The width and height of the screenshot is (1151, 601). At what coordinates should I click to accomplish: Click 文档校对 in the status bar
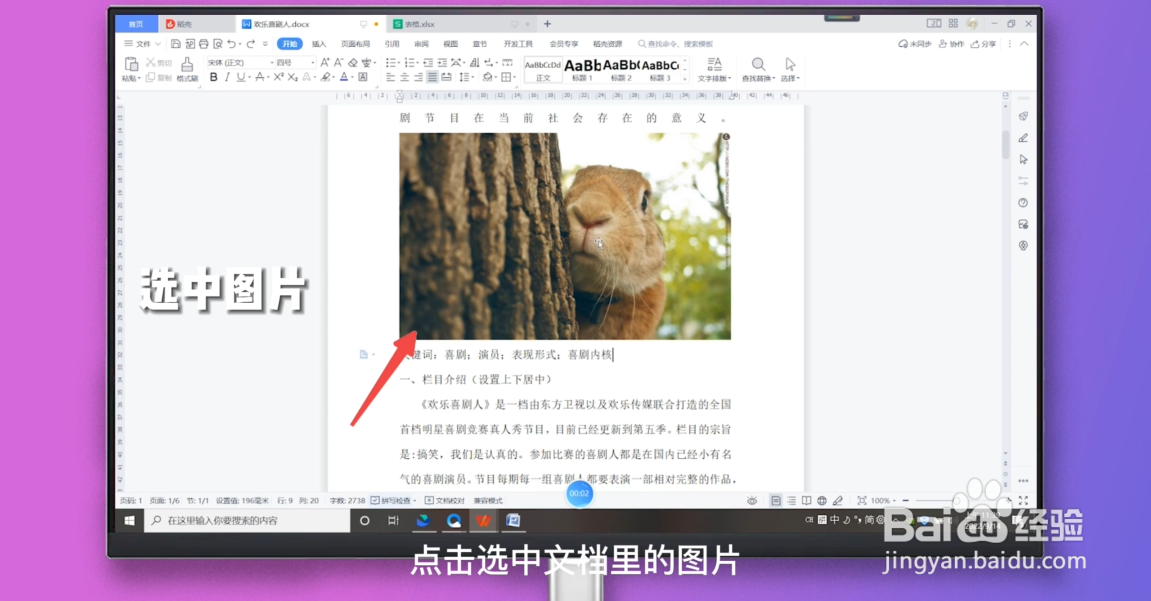(445, 500)
